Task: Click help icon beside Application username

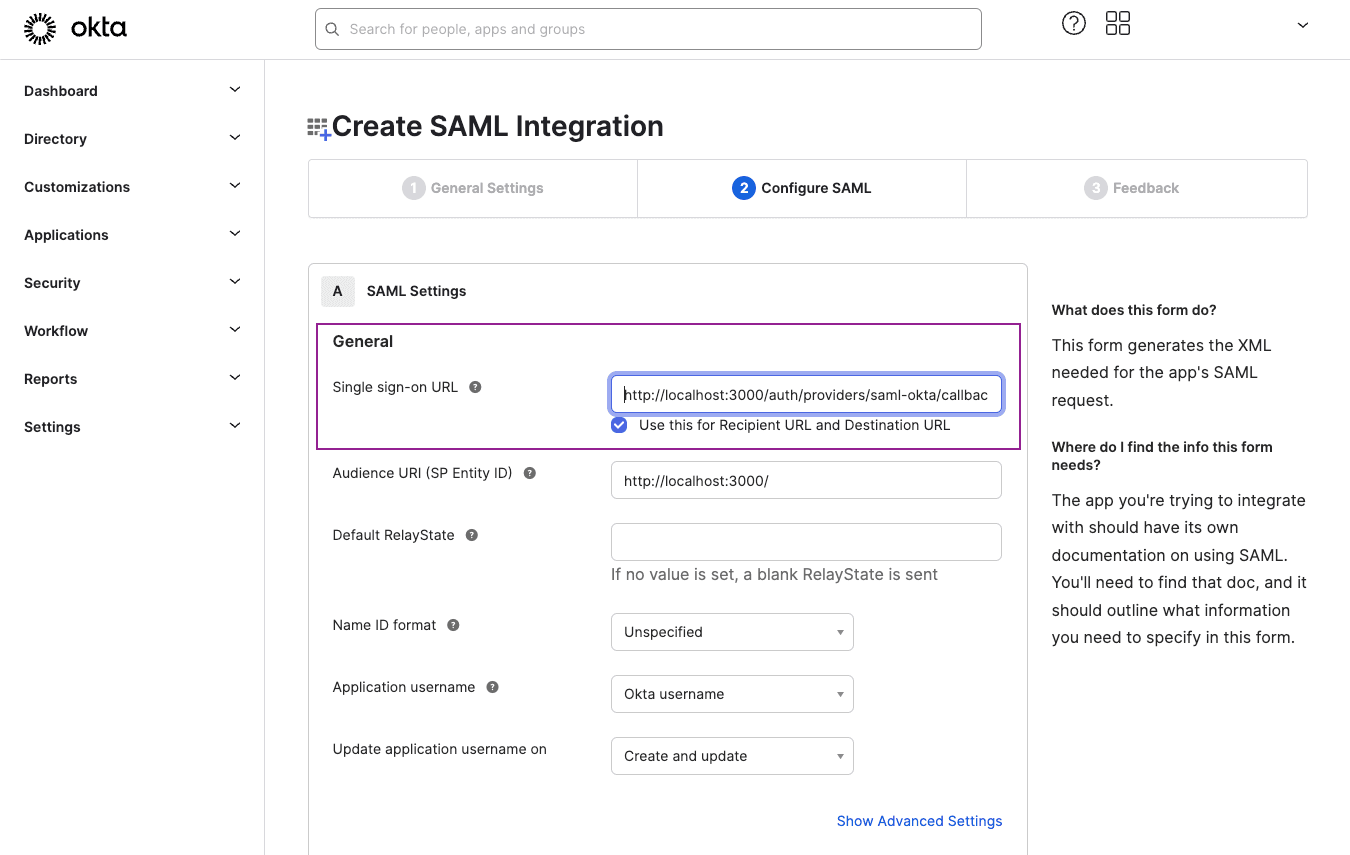Action: (492, 687)
